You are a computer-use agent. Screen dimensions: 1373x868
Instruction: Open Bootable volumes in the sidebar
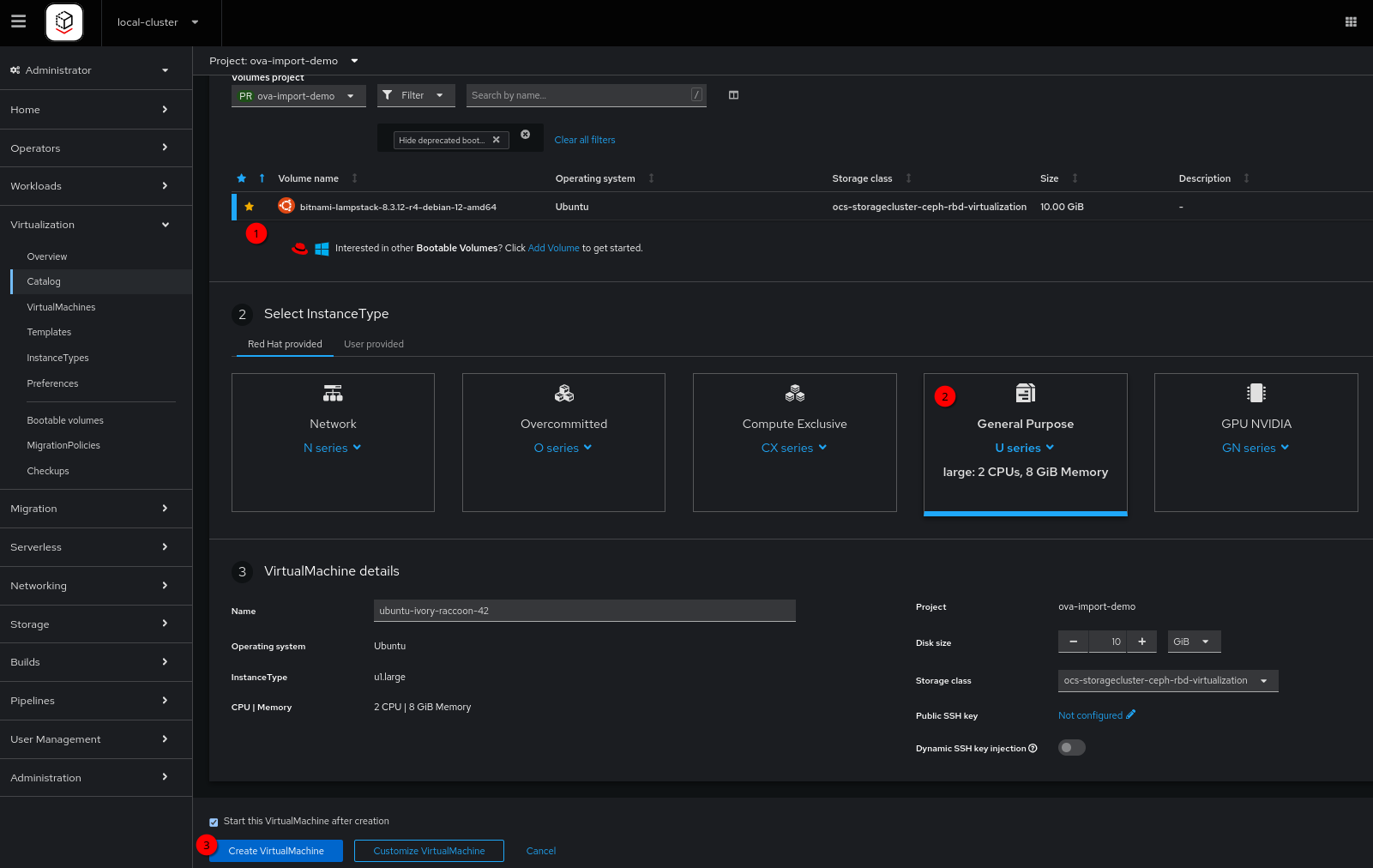(x=65, y=420)
